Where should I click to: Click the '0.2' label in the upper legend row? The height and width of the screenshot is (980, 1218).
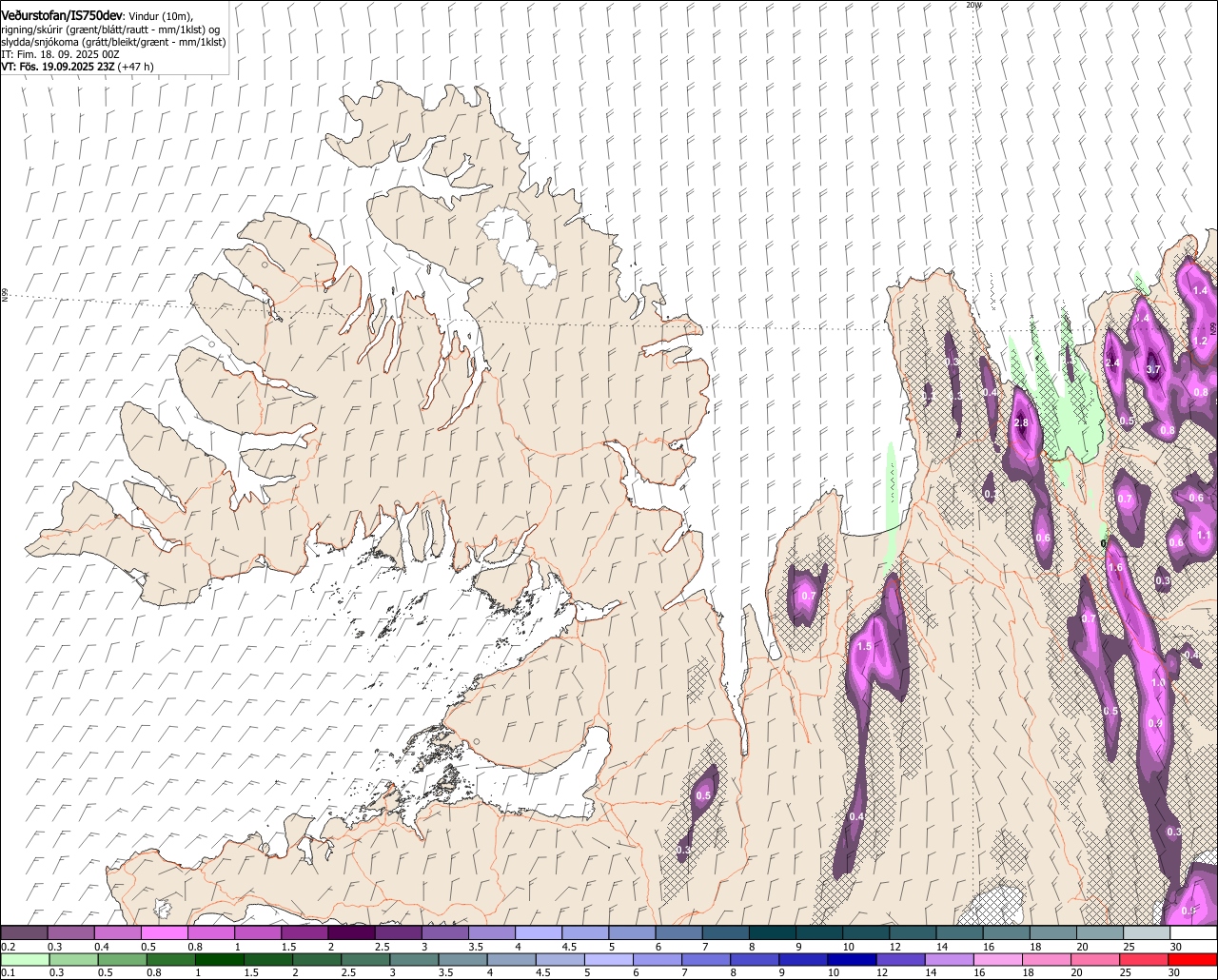pos(9,947)
